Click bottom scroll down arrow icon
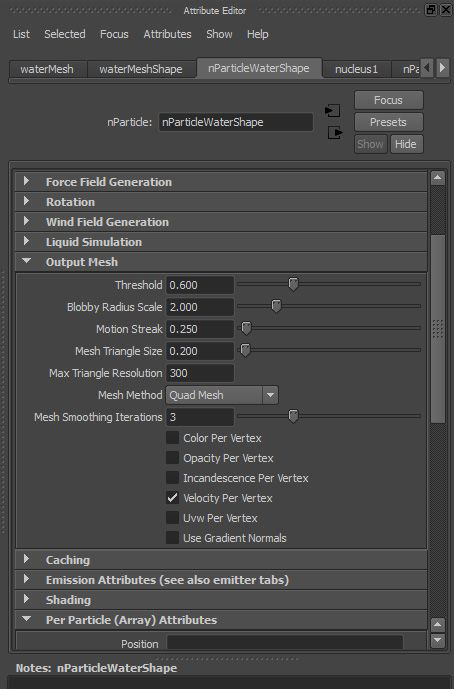Screen dimensions: 454x689 (437, 640)
